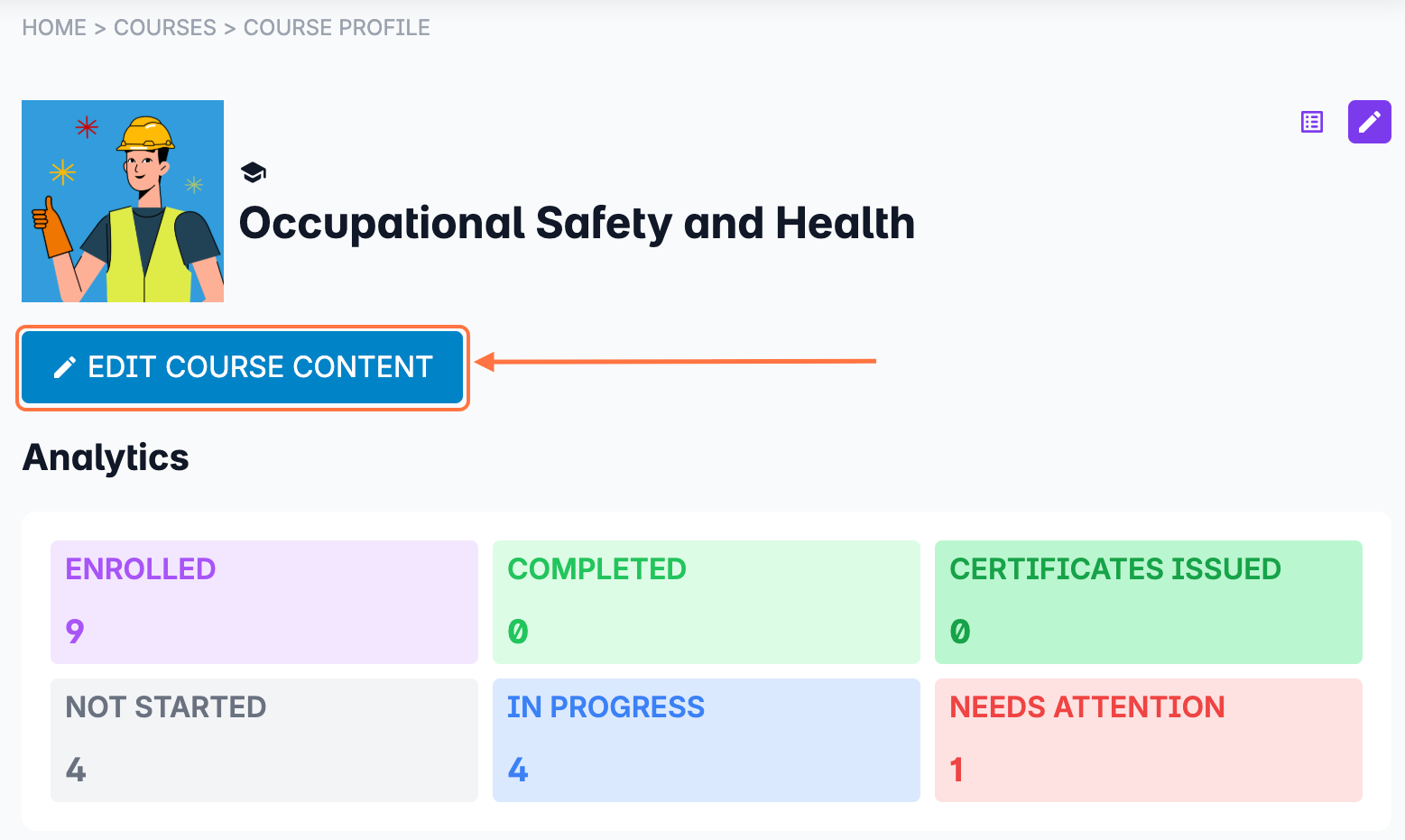Click the safety worker course thumbnail
The height and width of the screenshot is (840, 1405).
[x=123, y=201]
